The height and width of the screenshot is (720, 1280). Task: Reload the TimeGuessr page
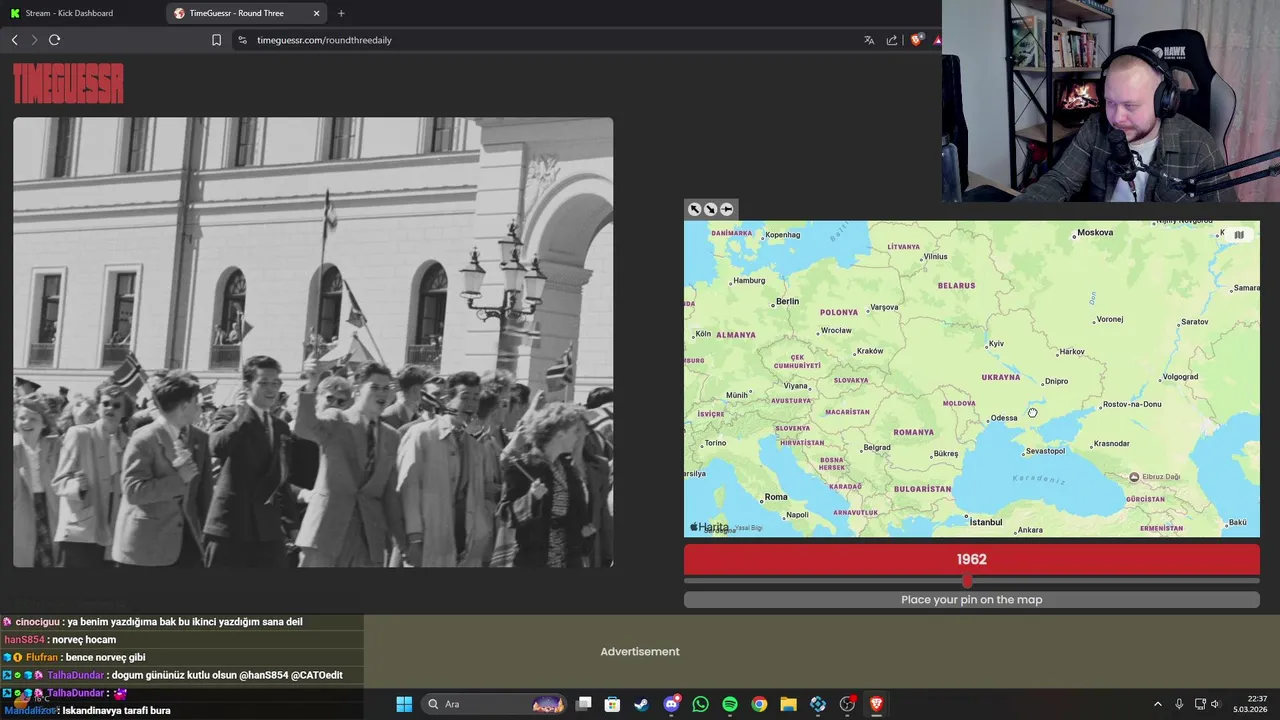[54, 40]
